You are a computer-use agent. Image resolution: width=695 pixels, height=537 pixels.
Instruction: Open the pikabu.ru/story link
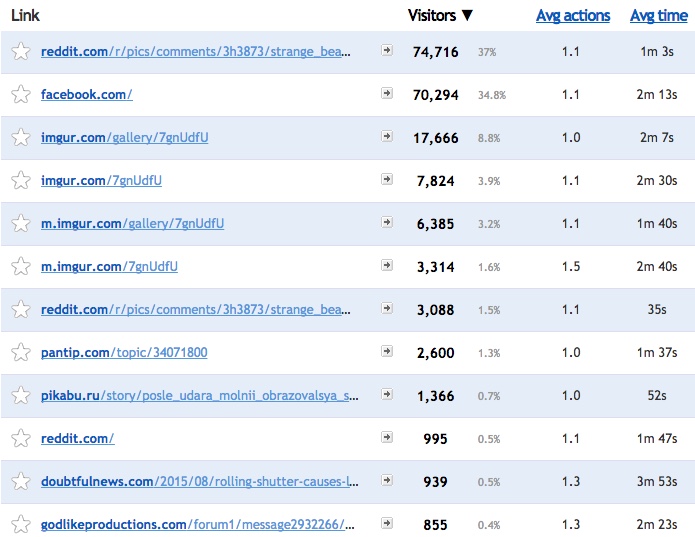pyautogui.click(x=199, y=396)
